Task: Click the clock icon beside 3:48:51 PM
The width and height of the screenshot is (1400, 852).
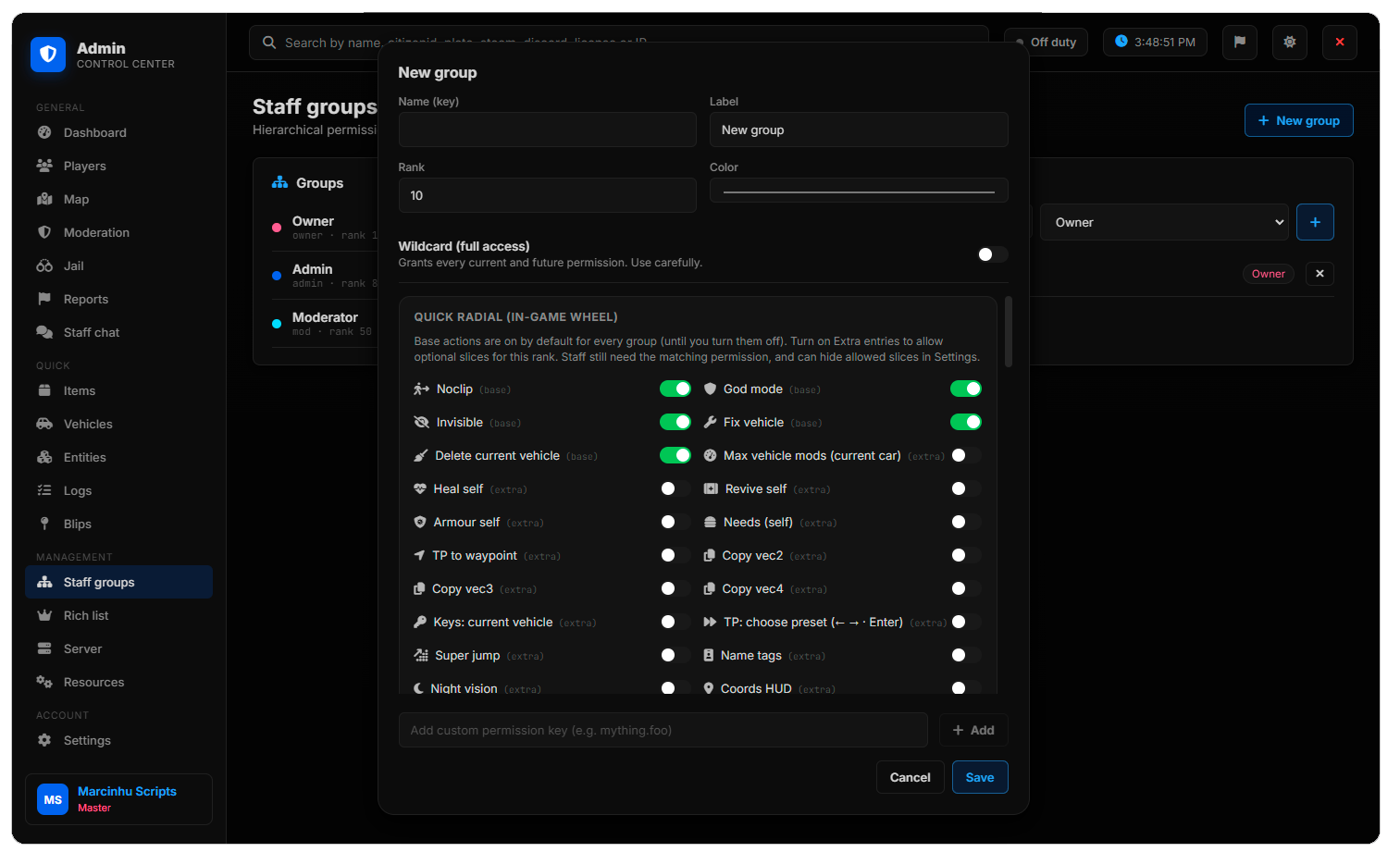Action: [1121, 42]
